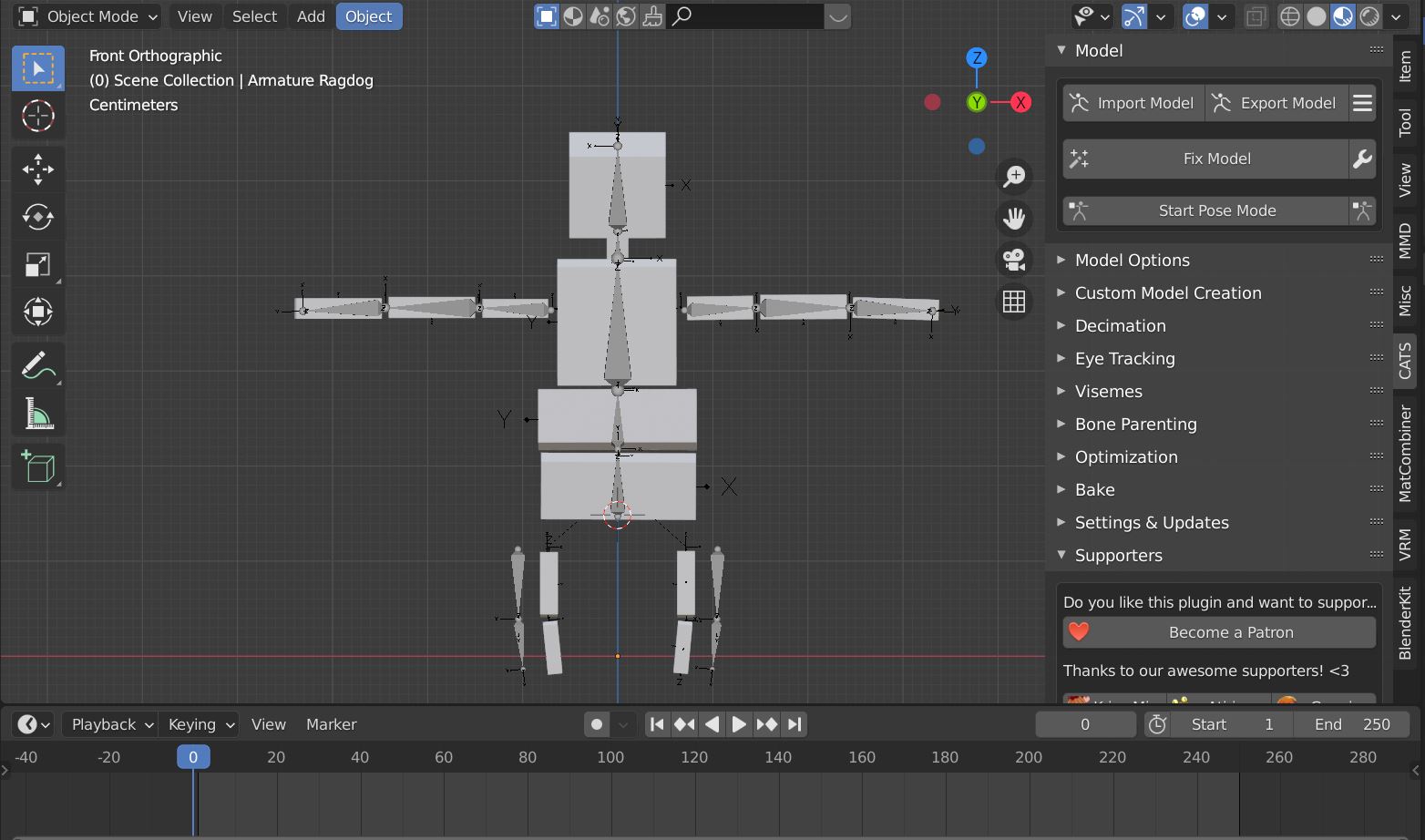Open the Keying popover

click(x=200, y=724)
